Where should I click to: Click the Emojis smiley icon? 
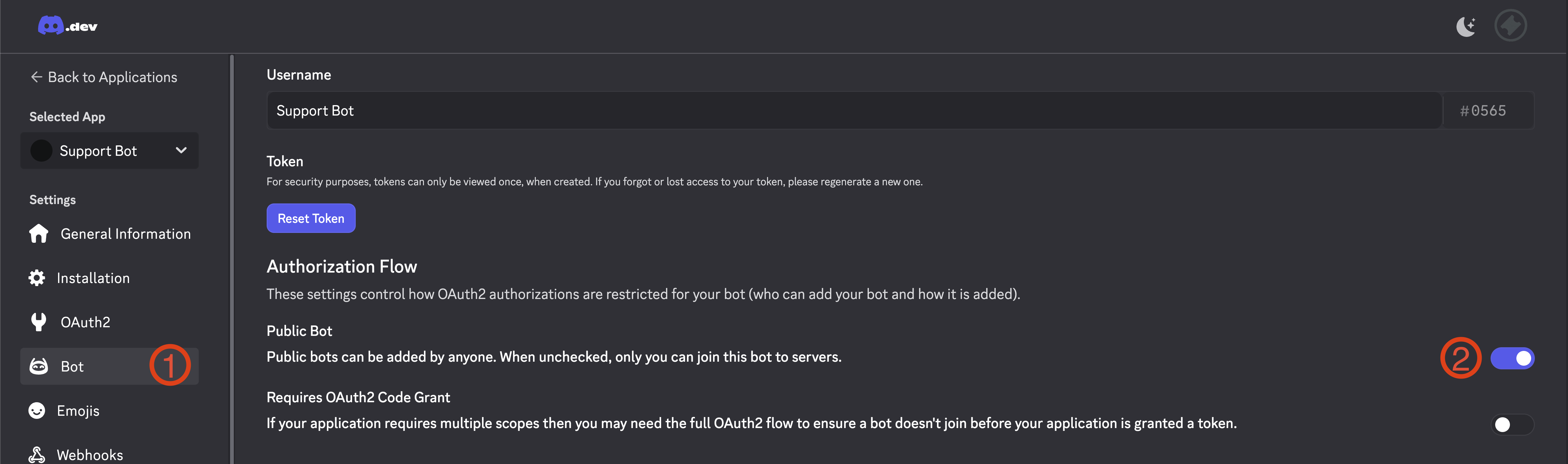[x=37, y=411]
